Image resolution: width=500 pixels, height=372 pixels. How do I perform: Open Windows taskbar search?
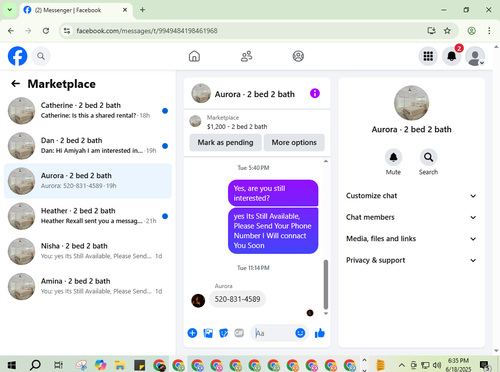click(35, 365)
